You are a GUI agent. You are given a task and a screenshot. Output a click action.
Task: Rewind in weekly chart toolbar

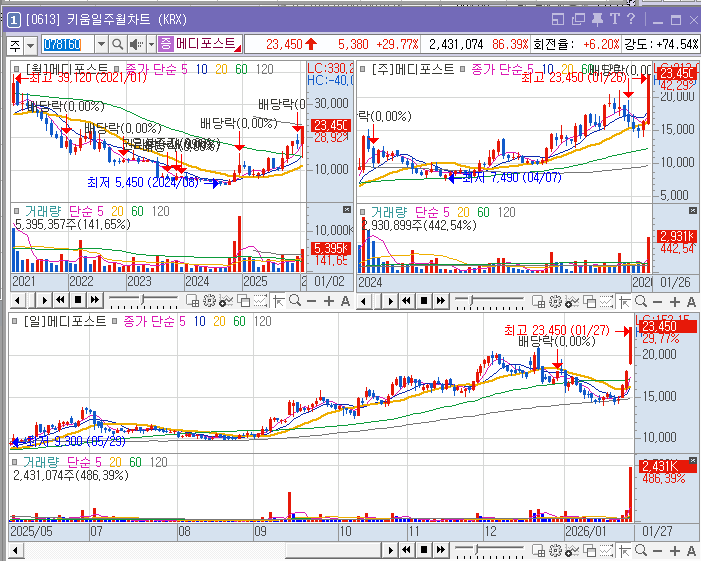[406, 300]
